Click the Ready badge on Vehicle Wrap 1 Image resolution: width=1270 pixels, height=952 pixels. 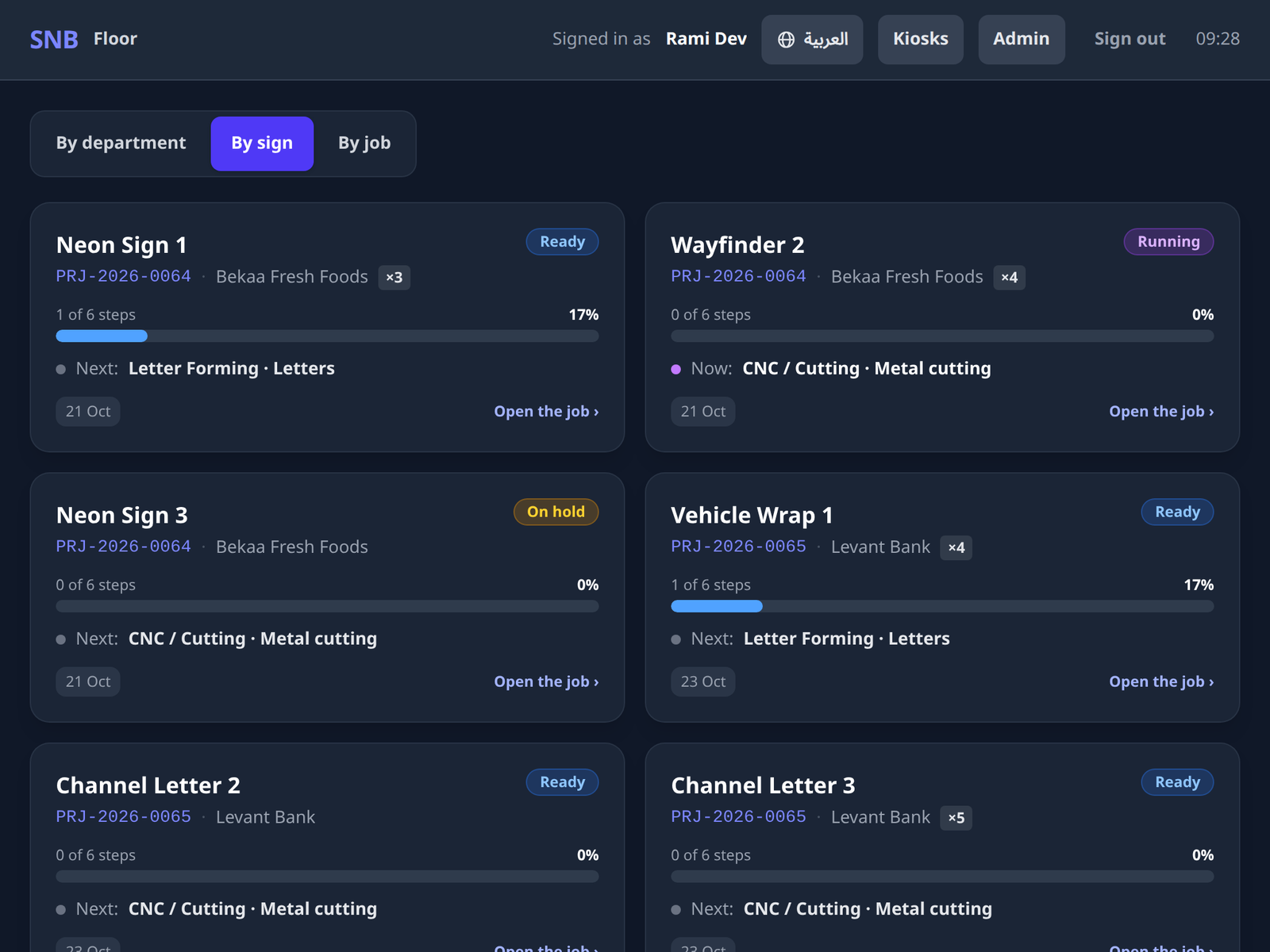pyautogui.click(x=1177, y=512)
